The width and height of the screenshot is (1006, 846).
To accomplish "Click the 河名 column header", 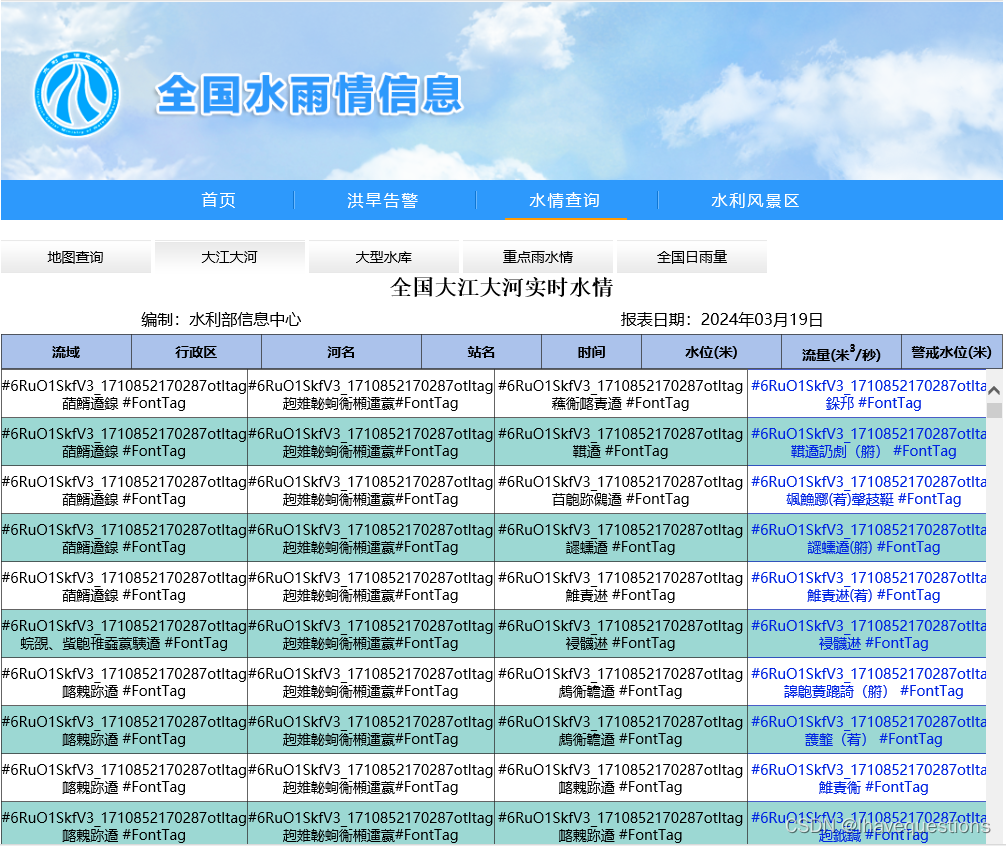I will [341, 352].
